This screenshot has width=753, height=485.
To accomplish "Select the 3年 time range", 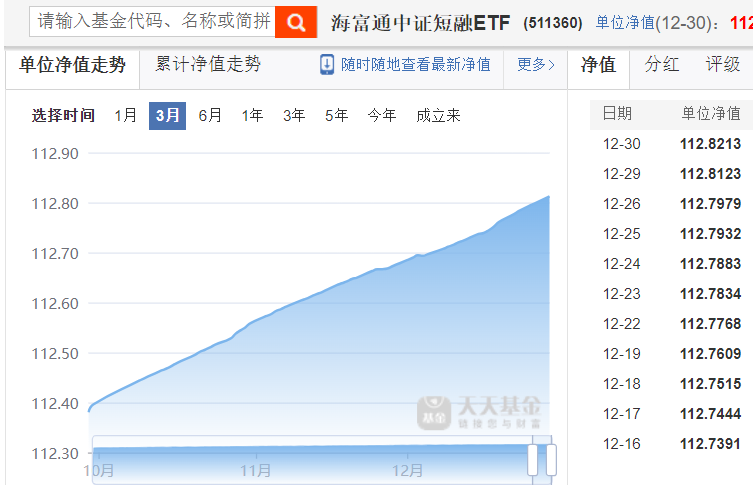I will click(x=294, y=115).
